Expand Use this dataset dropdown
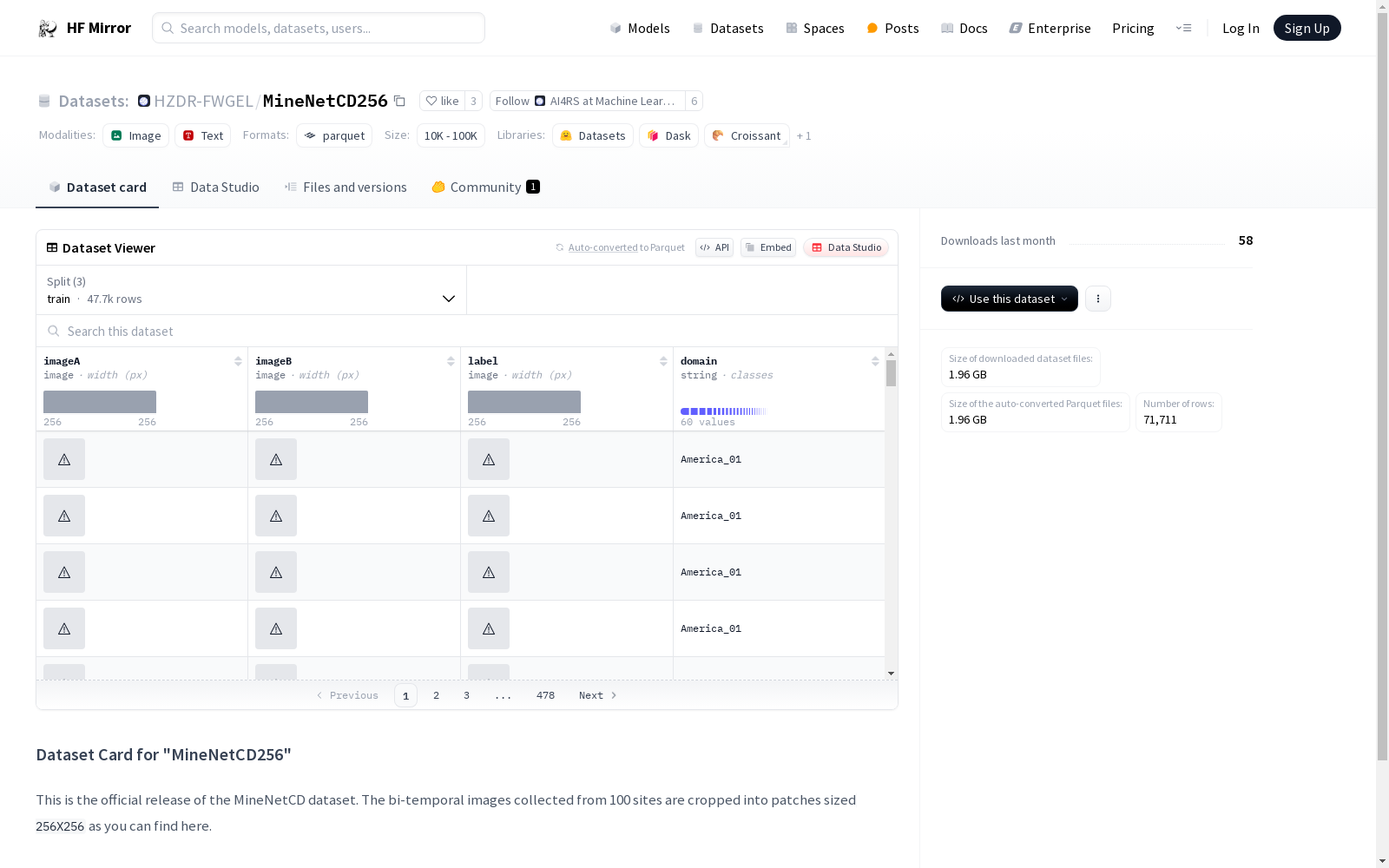 coord(1010,299)
